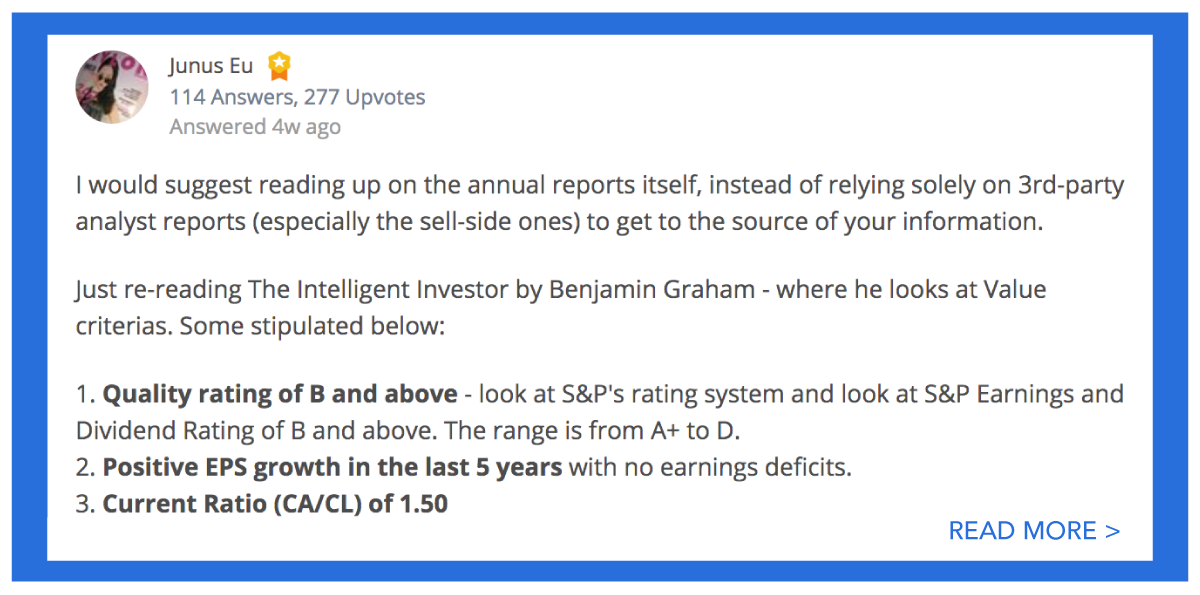Click the 'with no earnings deficits' text
1200x595 pixels.
[x=710, y=467]
